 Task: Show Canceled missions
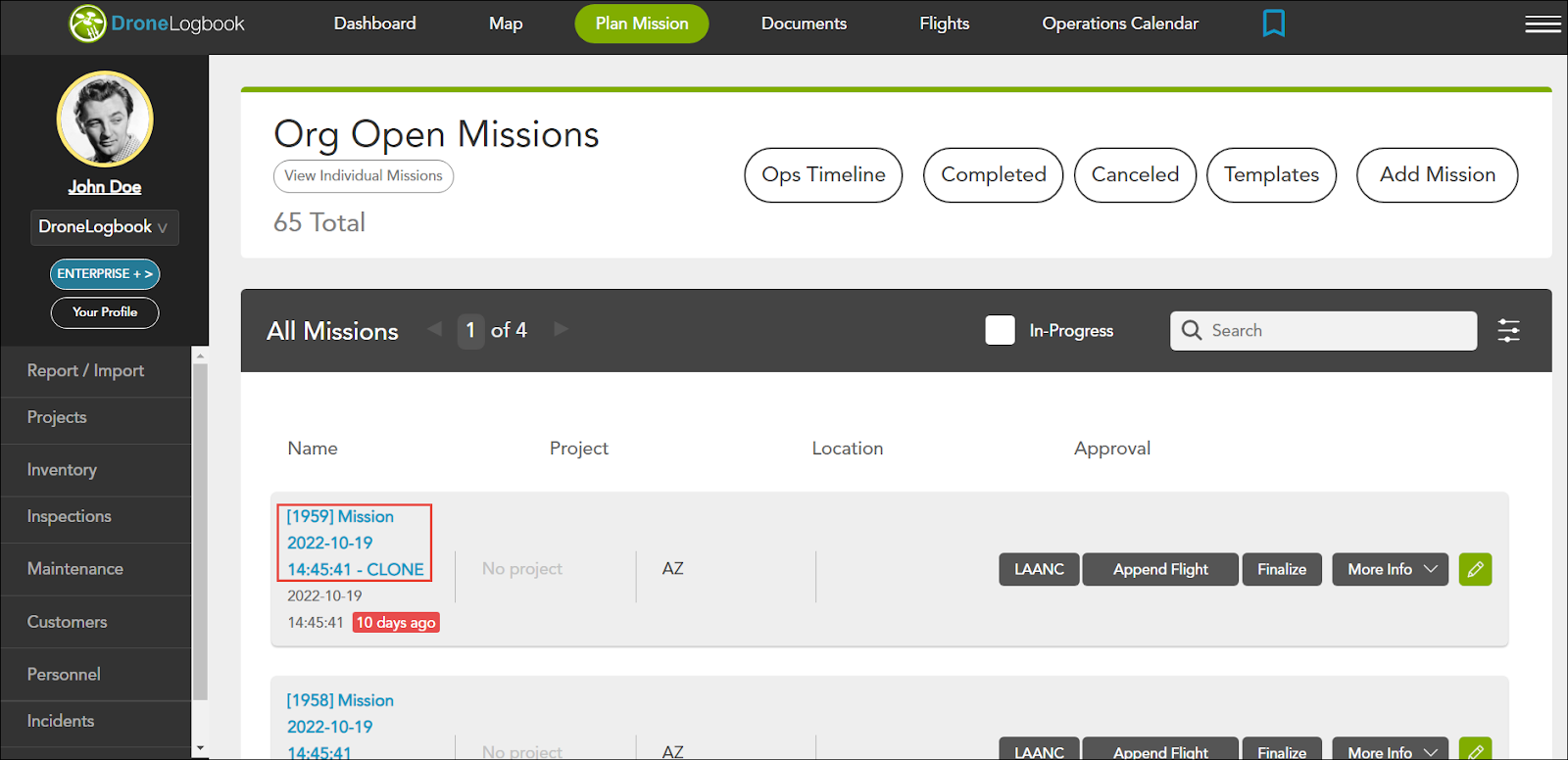[1135, 175]
